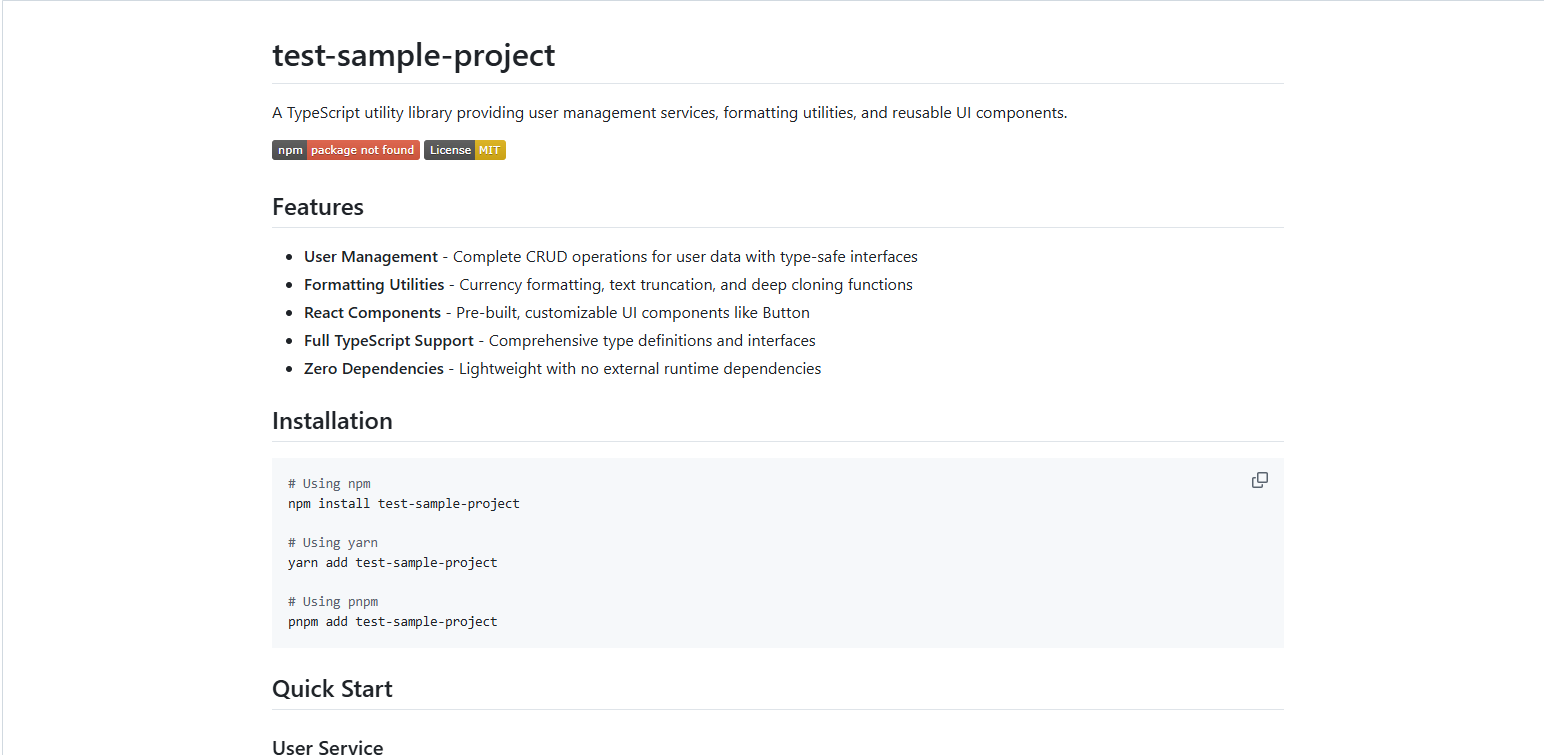This screenshot has width=1544, height=755.
Task: Click the License MIT badge
Action: 464,150
